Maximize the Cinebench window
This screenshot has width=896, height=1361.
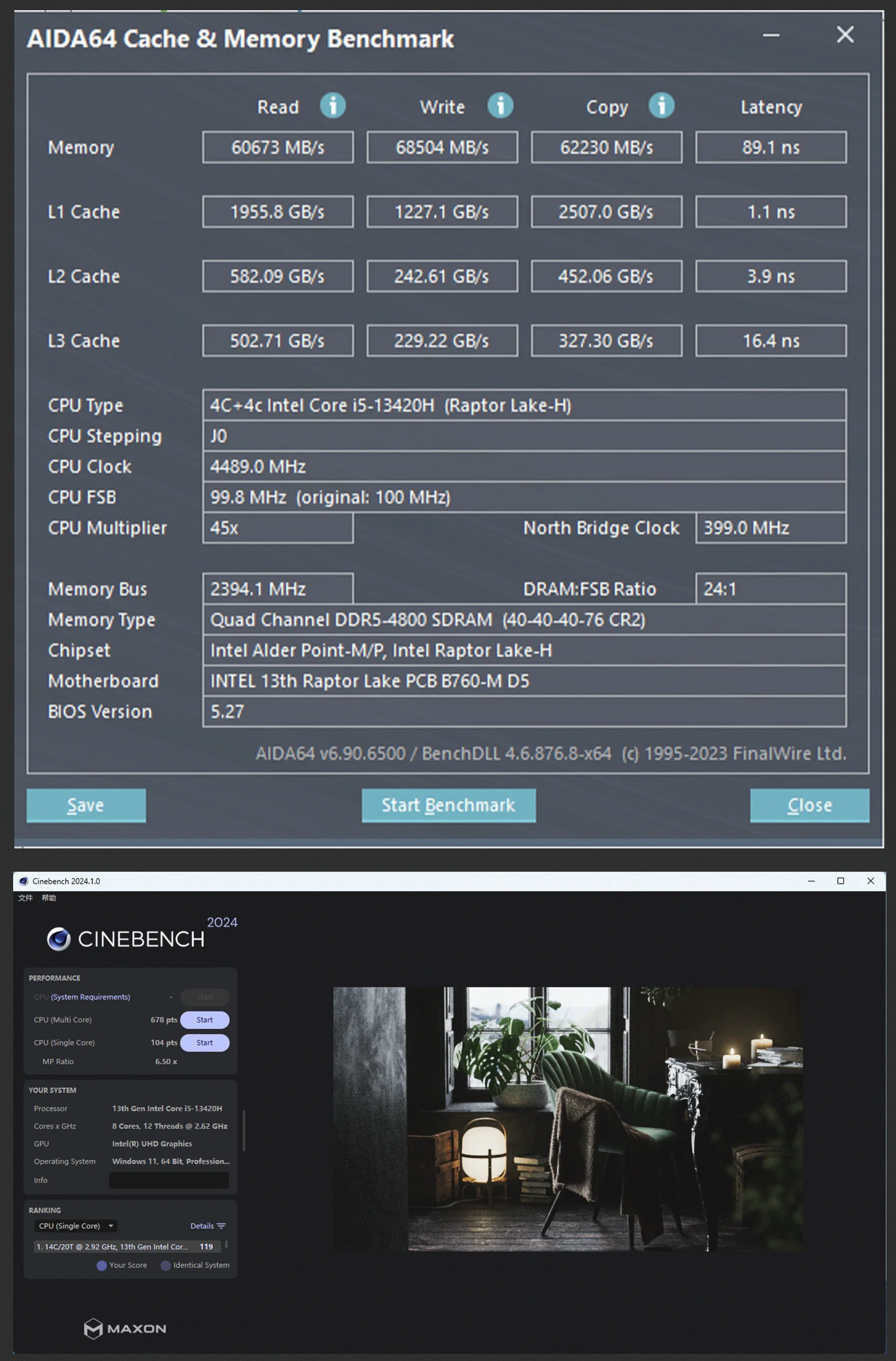(840, 881)
